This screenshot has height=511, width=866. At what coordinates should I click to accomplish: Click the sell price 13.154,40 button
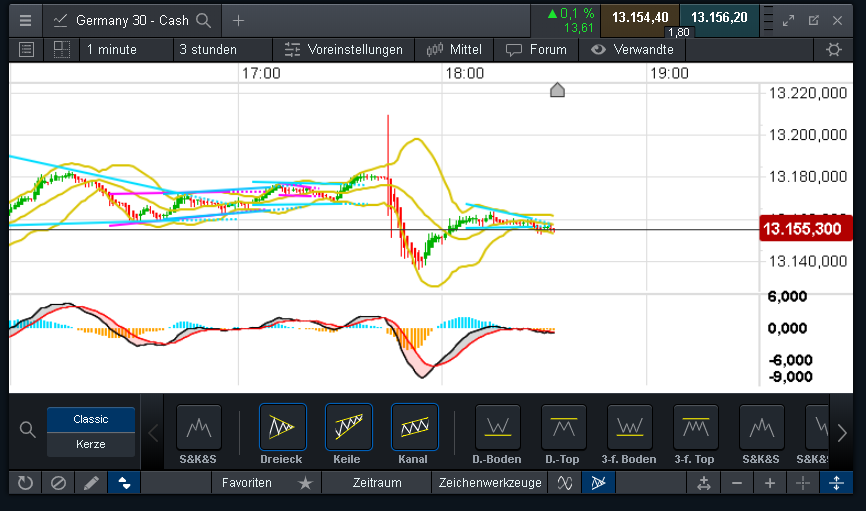click(640, 17)
